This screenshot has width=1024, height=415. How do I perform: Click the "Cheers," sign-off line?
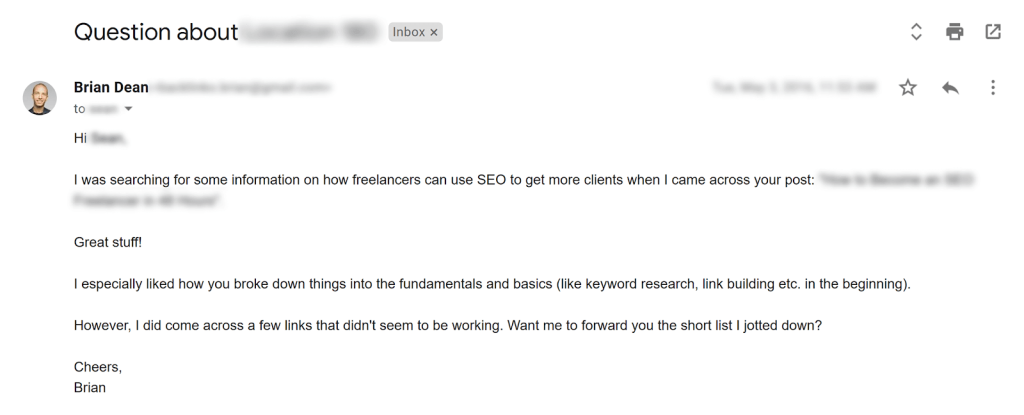pyautogui.click(x=97, y=367)
